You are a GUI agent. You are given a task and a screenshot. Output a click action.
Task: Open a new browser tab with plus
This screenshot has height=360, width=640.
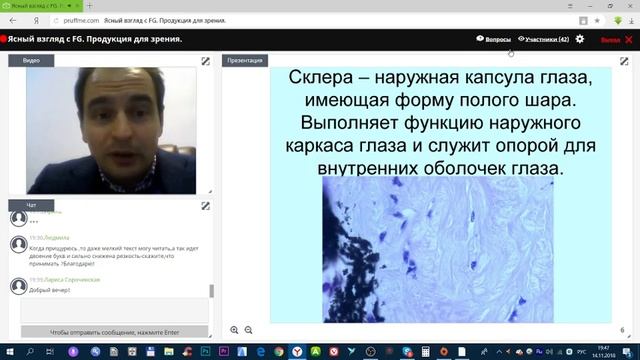click(x=89, y=6)
